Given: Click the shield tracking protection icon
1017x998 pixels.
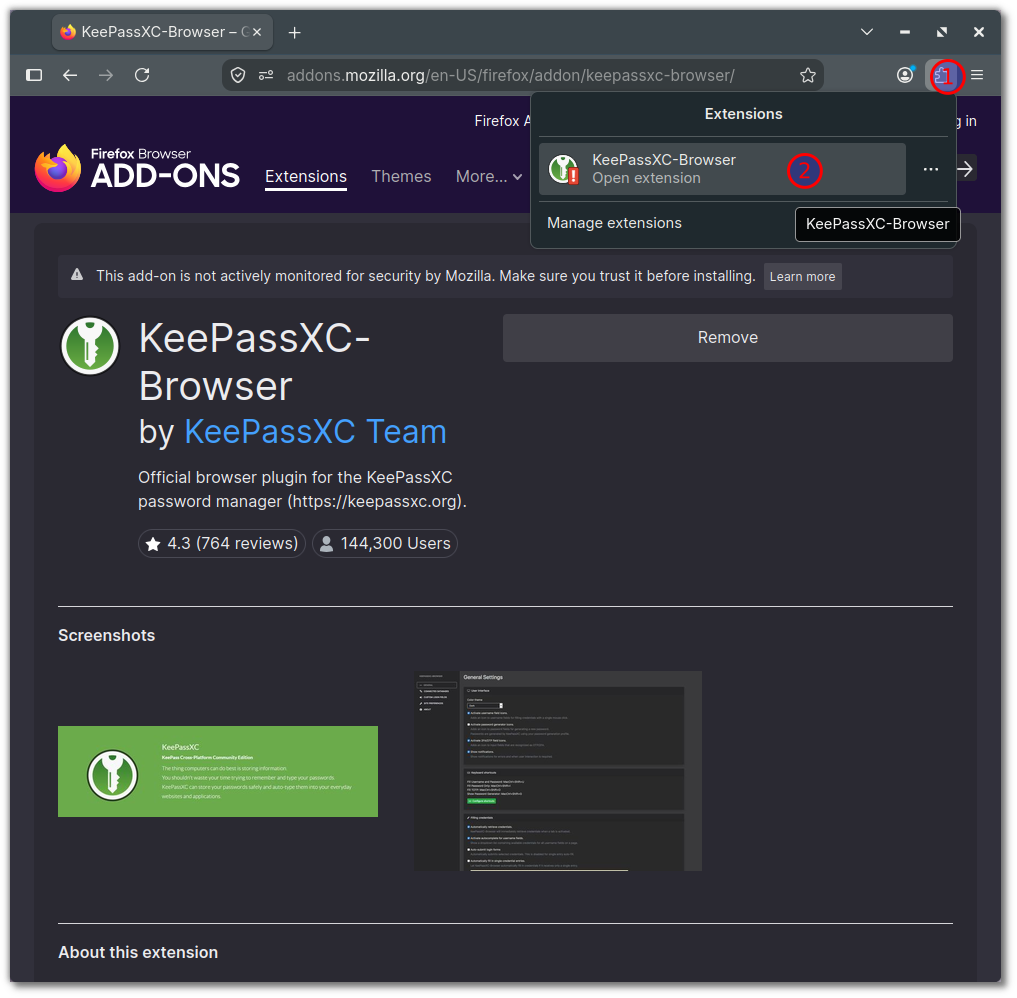Looking at the screenshot, I should 238,75.
